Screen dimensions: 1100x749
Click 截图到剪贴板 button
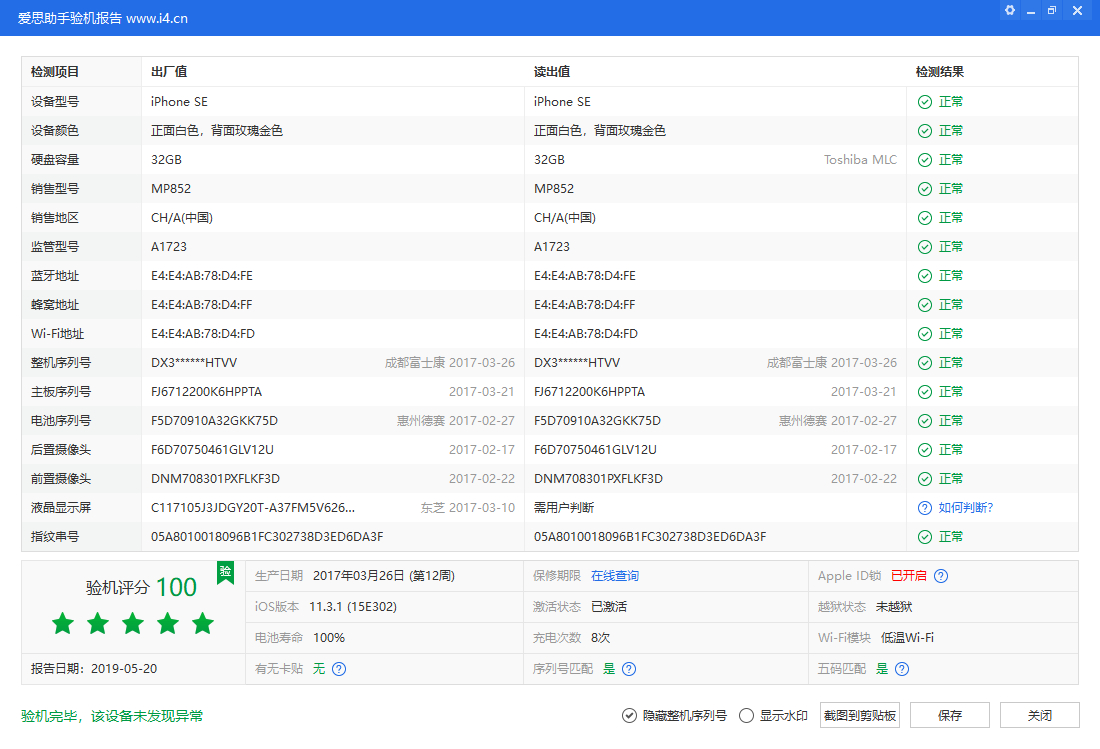coord(860,715)
